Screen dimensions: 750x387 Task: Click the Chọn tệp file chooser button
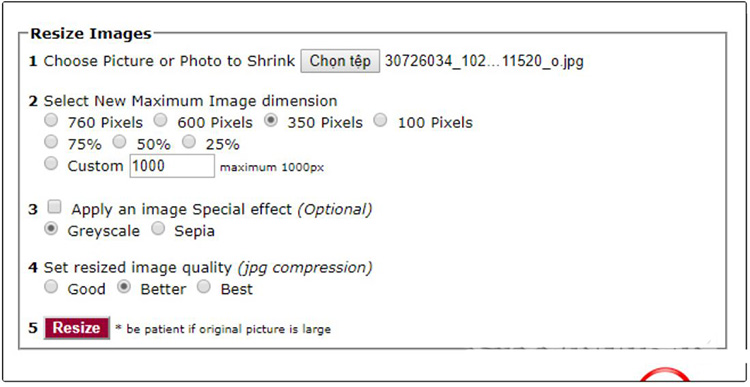[x=340, y=61]
